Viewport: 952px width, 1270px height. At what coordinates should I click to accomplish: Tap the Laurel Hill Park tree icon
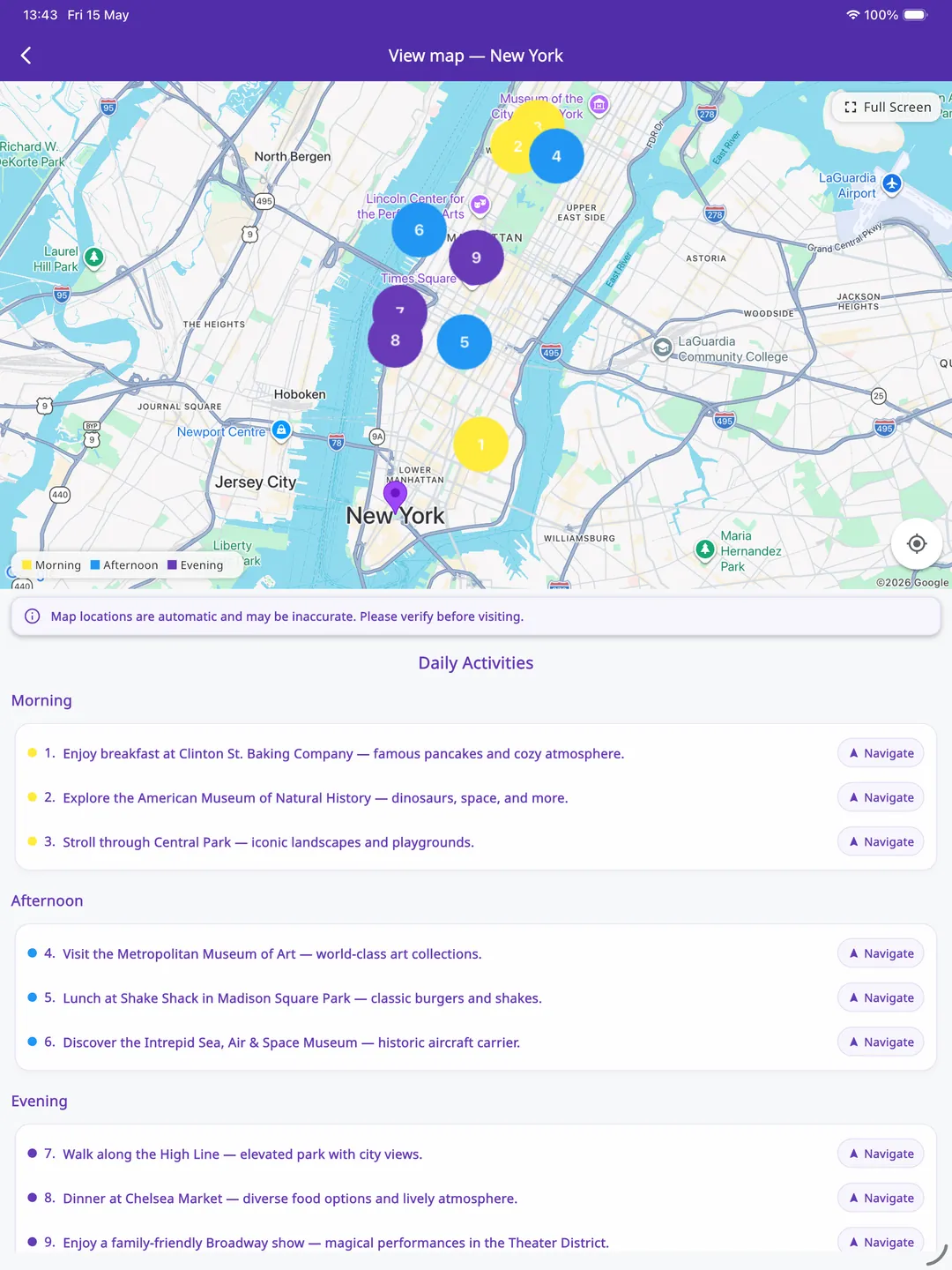pos(93,258)
